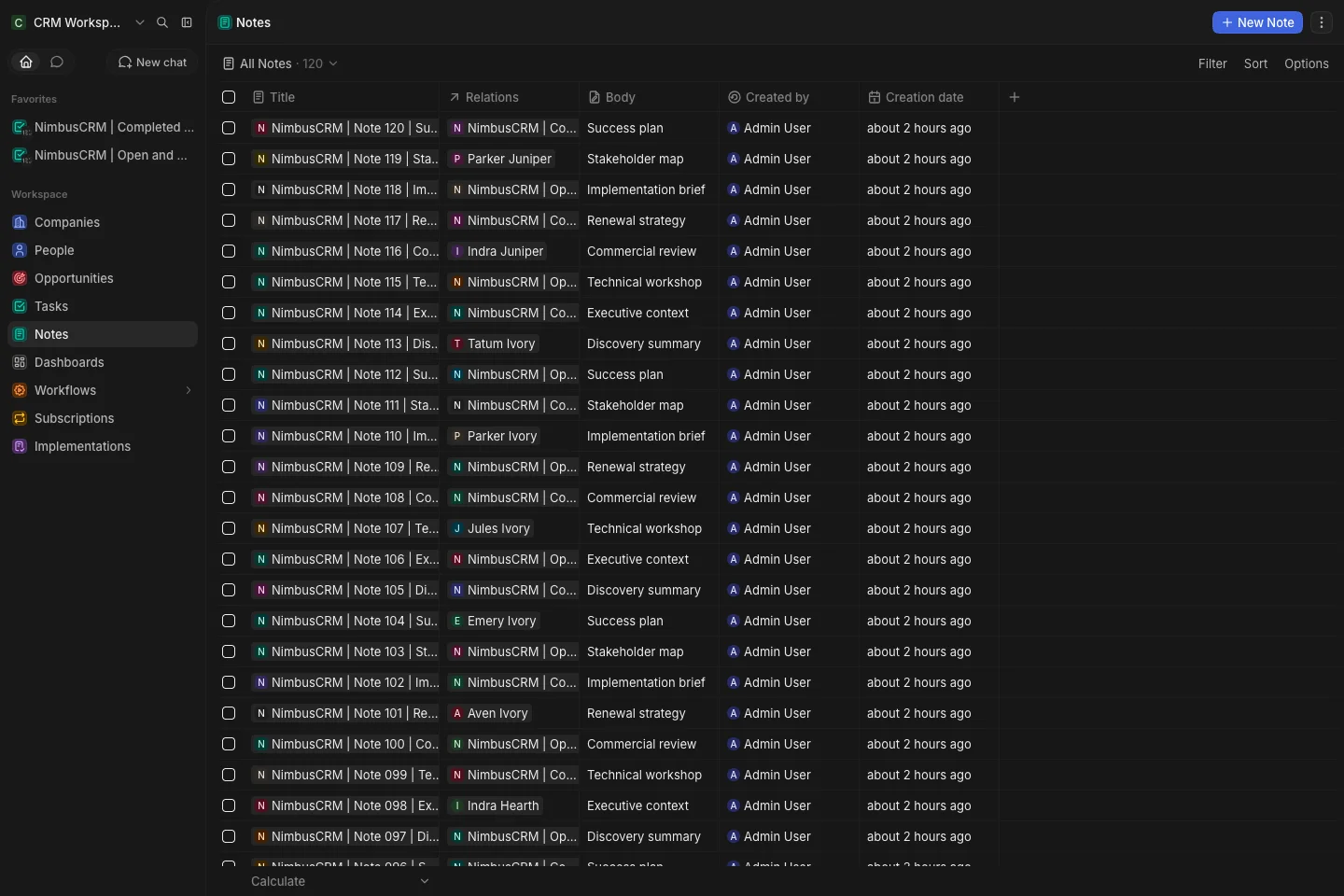Click Admin User avatar in Note 120 row
Screen dimensions: 1344x896
[x=734, y=128]
